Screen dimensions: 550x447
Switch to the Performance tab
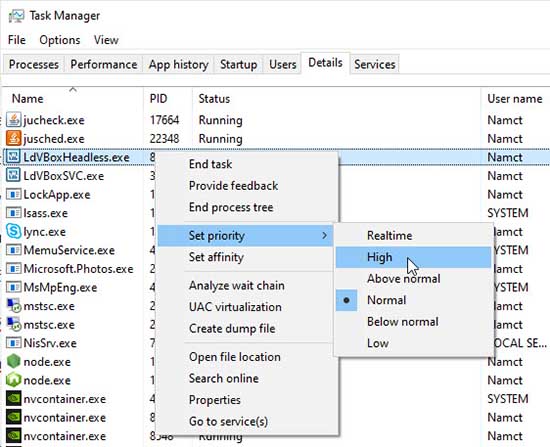[x=103, y=64]
